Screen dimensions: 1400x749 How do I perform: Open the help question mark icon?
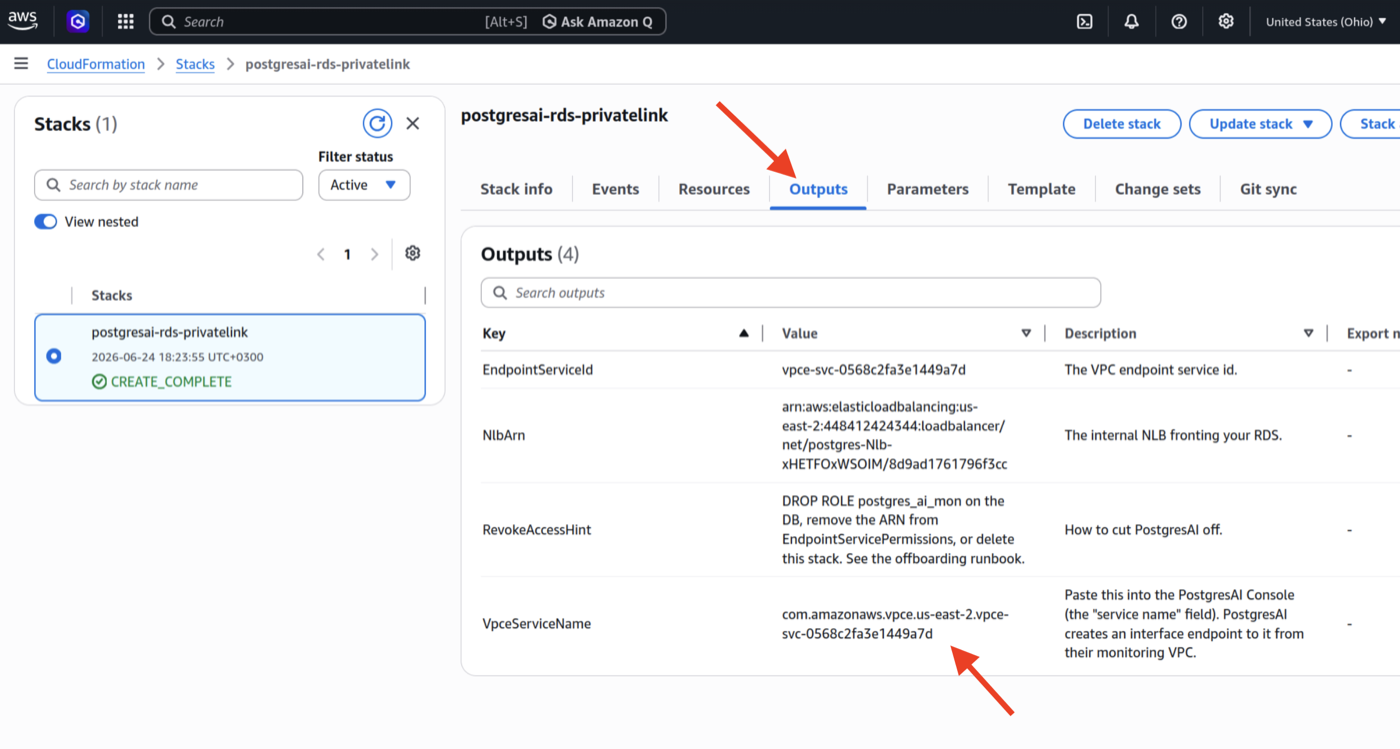click(x=1179, y=21)
